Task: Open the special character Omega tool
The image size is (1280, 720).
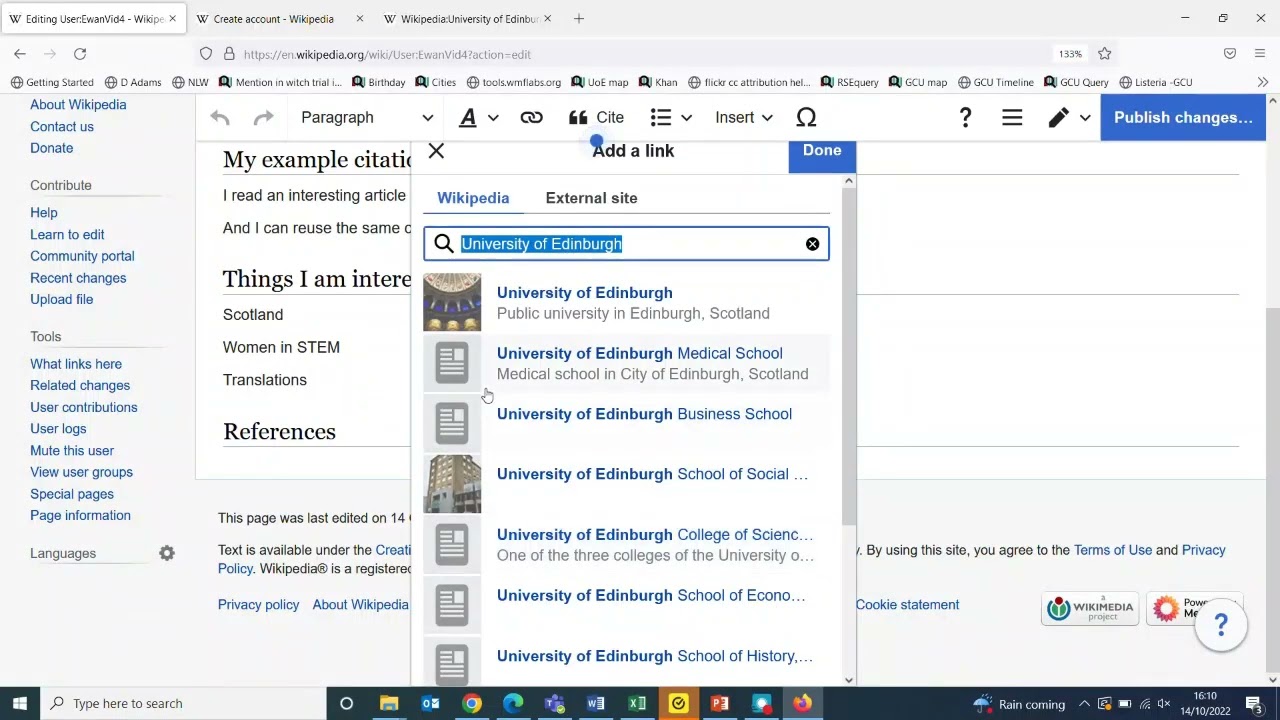Action: [x=806, y=118]
